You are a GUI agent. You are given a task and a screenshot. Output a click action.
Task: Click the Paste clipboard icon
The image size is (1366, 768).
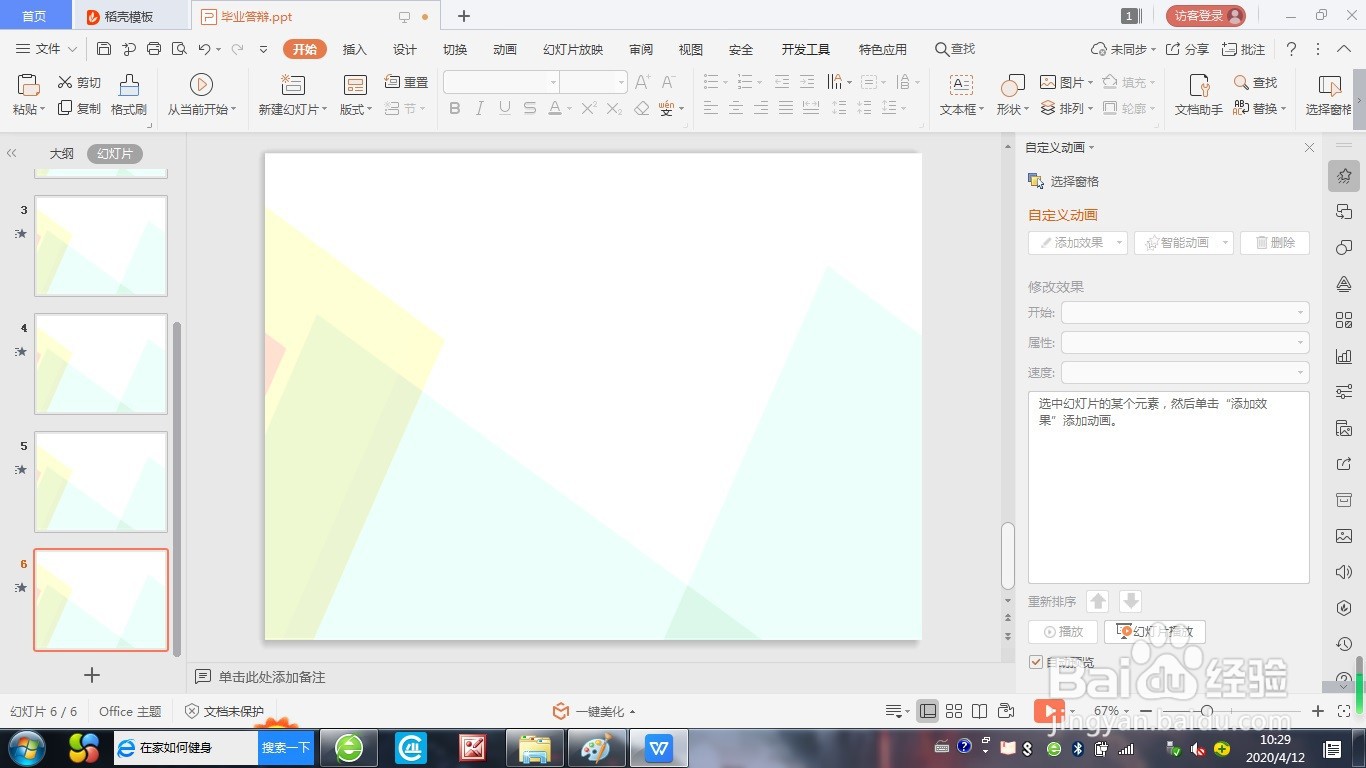coord(28,85)
